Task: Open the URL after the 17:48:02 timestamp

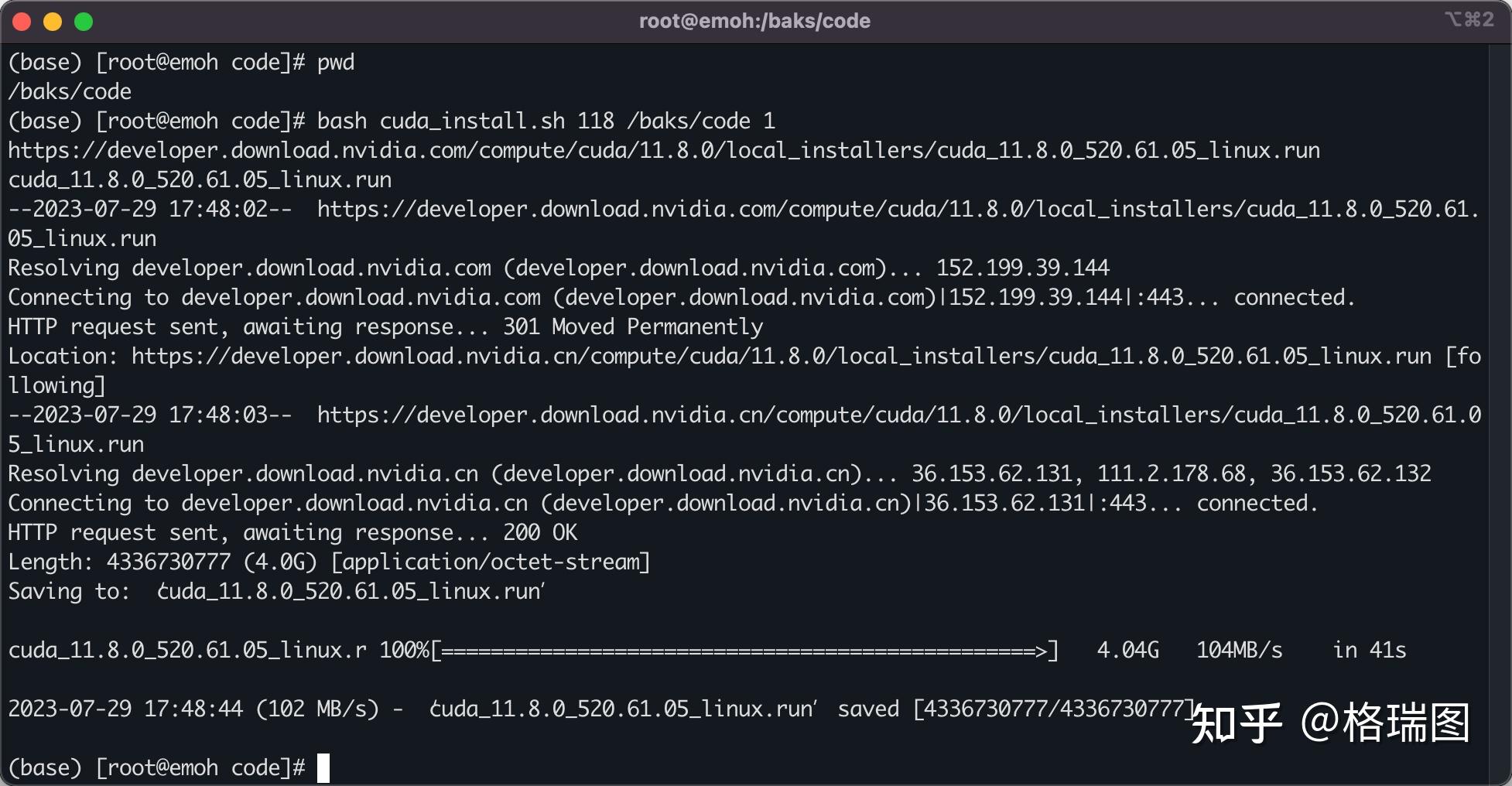Action: click(x=898, y=209)
